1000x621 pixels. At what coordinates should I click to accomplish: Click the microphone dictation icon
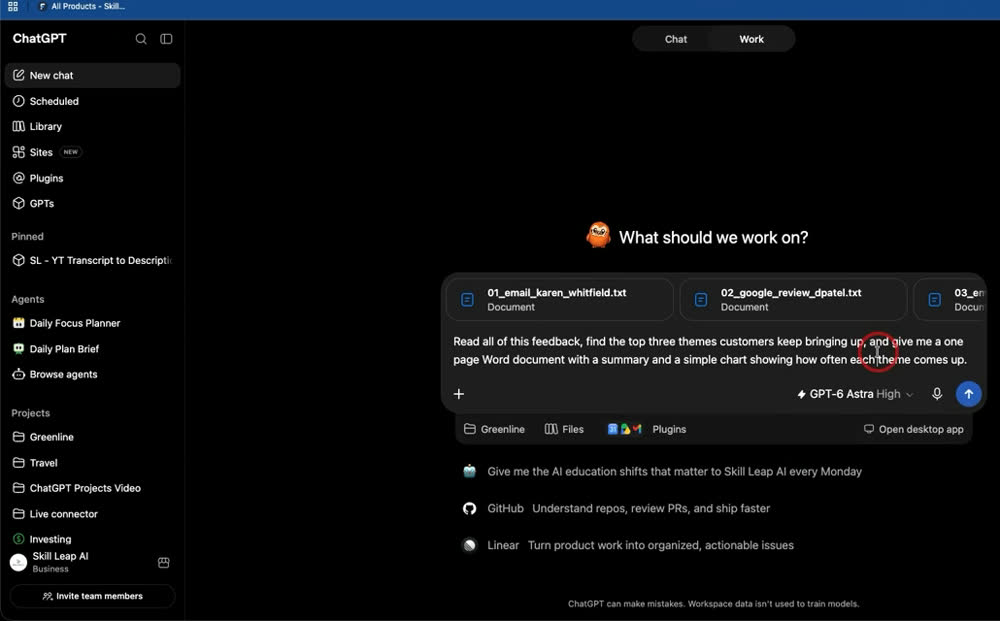(x=936, y=394)
